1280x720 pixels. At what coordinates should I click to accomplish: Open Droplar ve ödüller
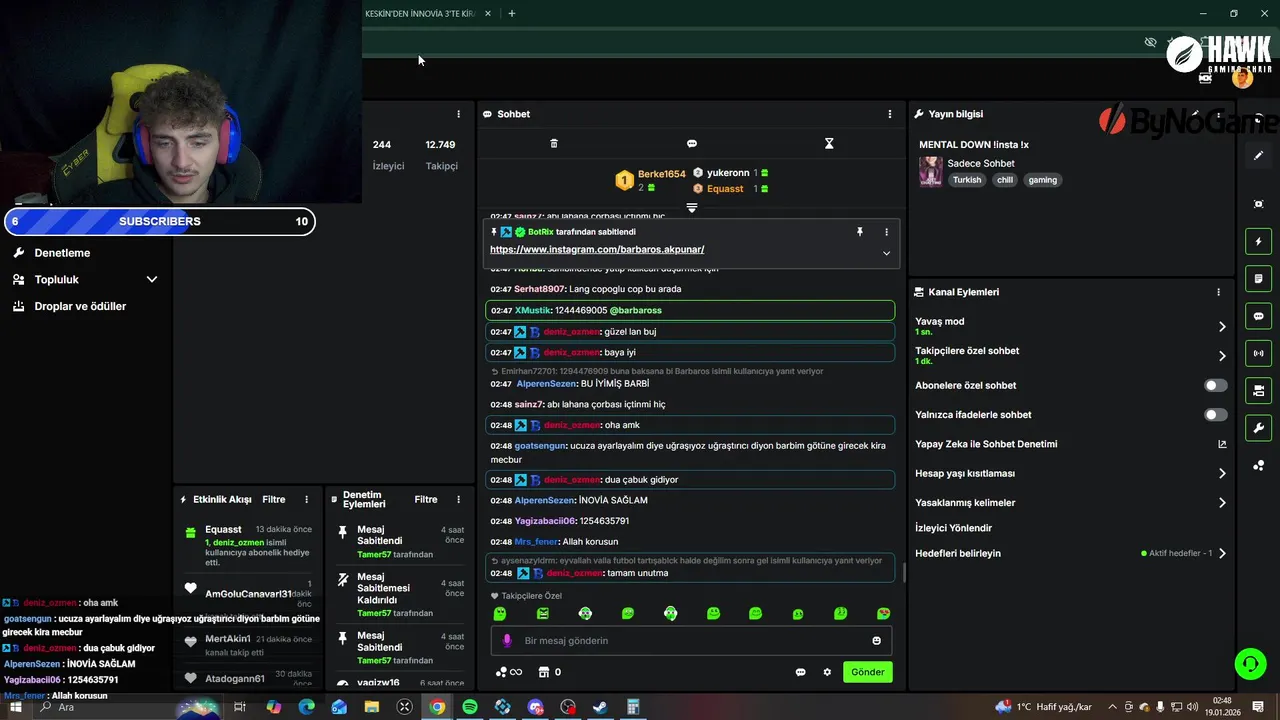[80, 306]
